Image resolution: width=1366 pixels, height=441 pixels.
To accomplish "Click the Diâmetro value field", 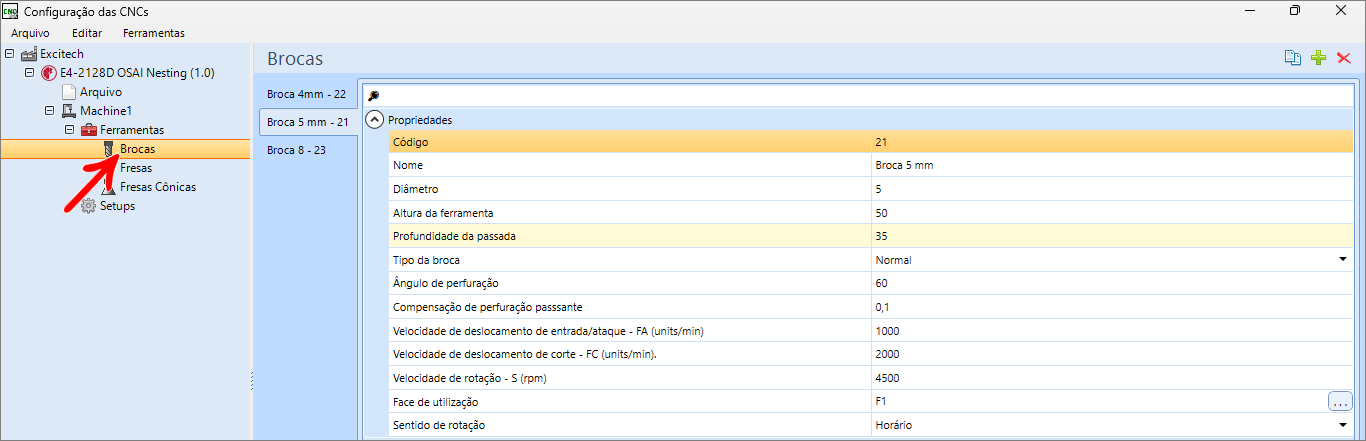I will tap(1100, 189).
